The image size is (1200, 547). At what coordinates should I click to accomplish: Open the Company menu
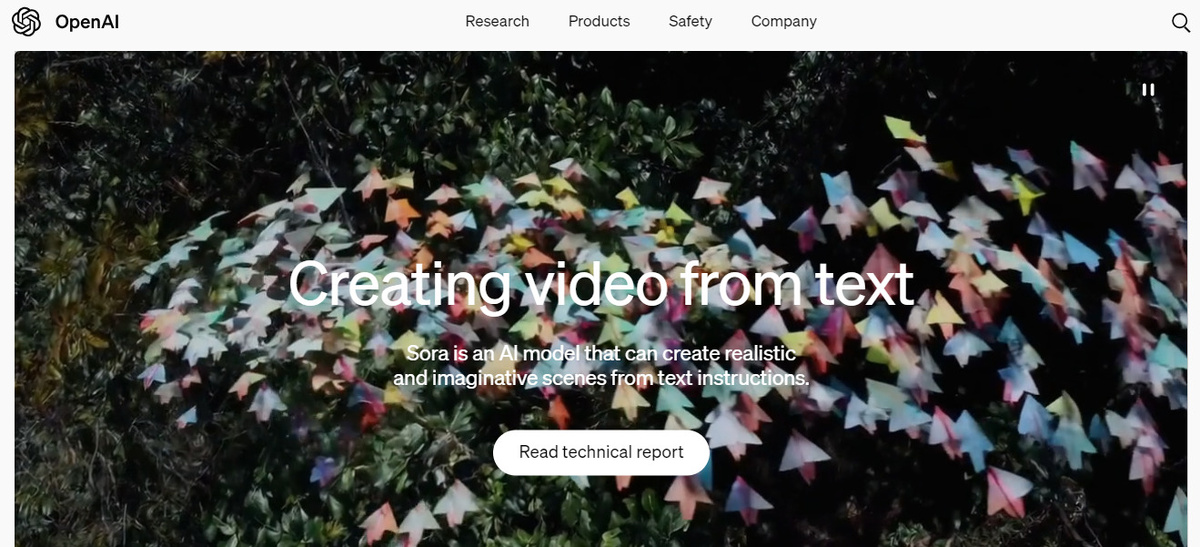coord(784,21)
